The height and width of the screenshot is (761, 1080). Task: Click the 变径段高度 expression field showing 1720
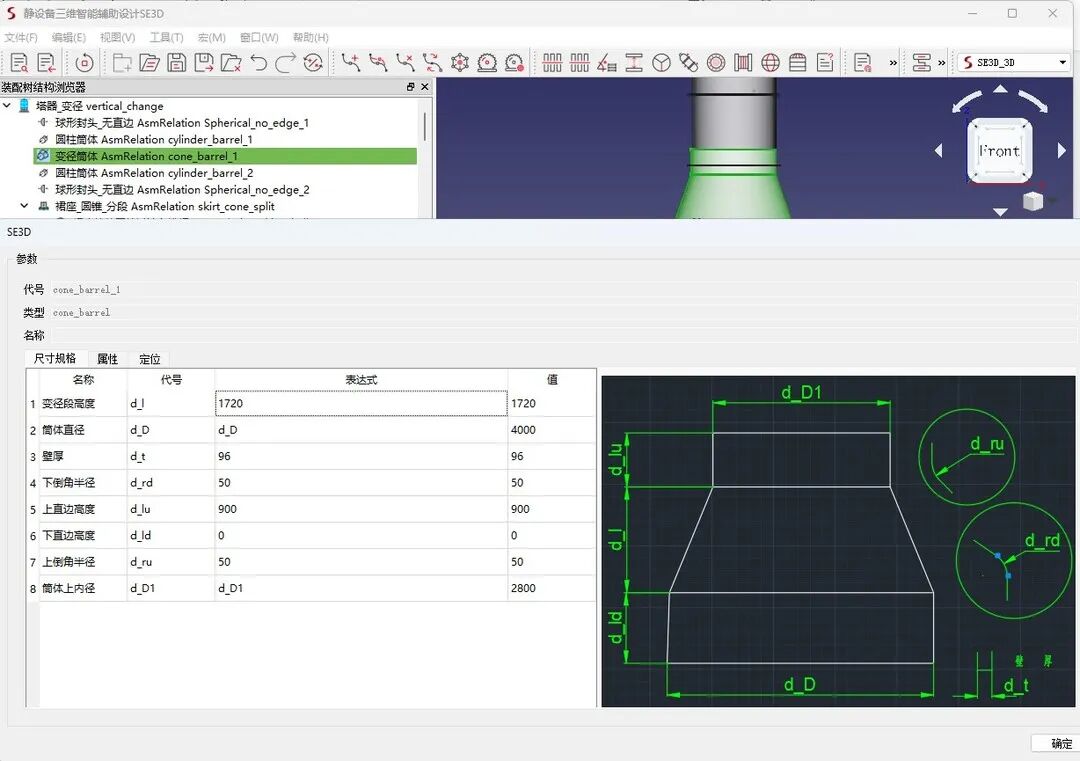pos(361,403)
